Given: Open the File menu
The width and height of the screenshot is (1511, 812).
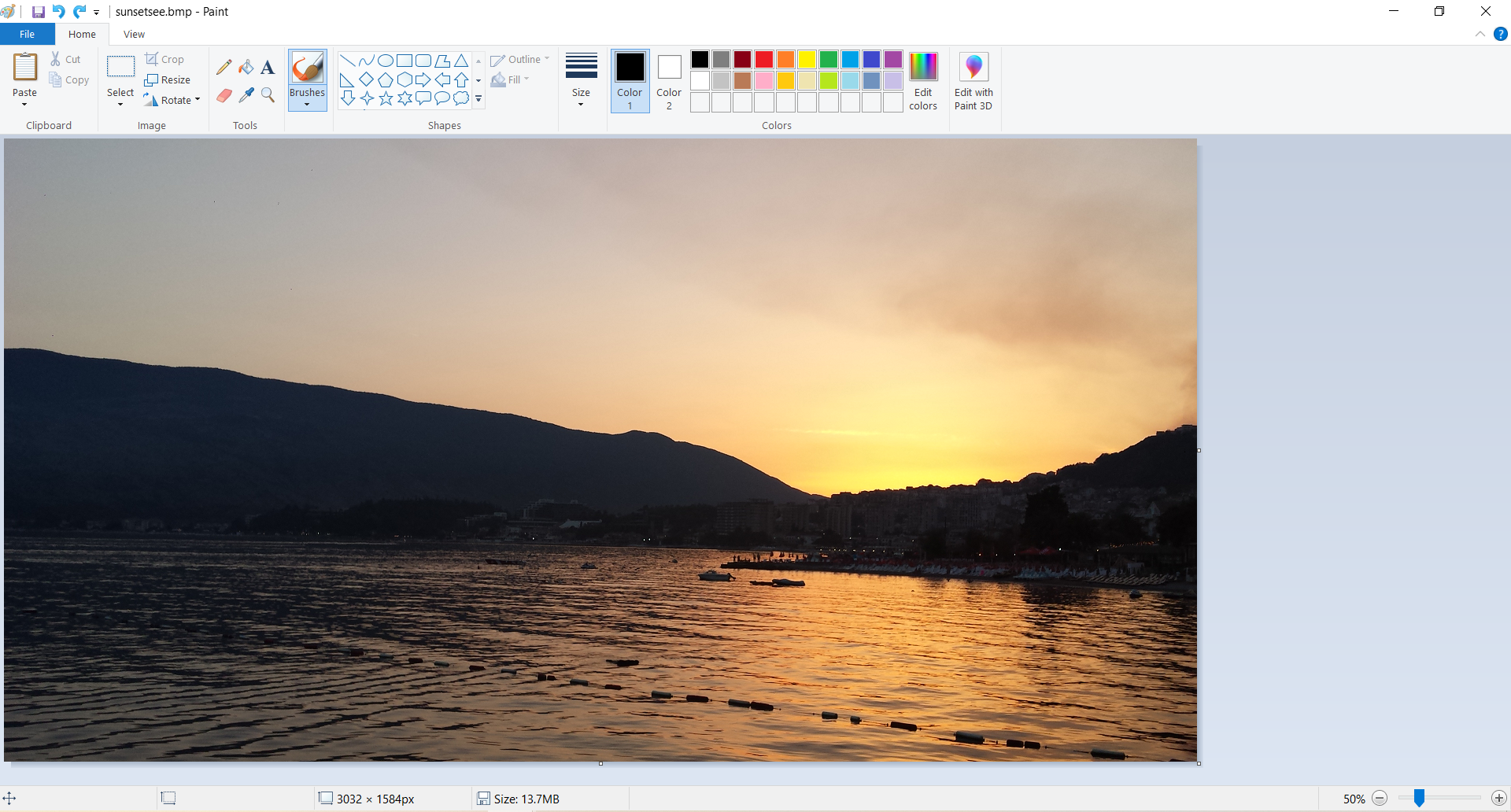Looking at the screenshot, I should 27,35.
